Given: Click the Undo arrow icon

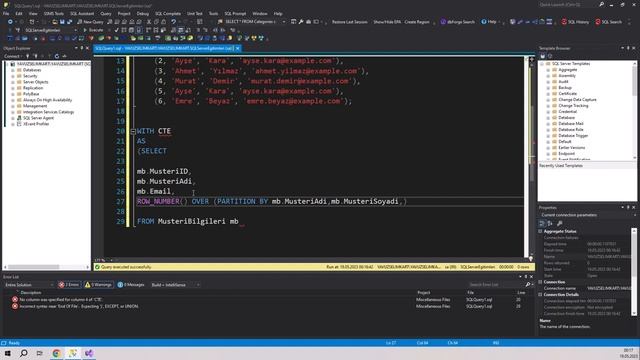Looking at the screenshot, I should click(174, 22).
